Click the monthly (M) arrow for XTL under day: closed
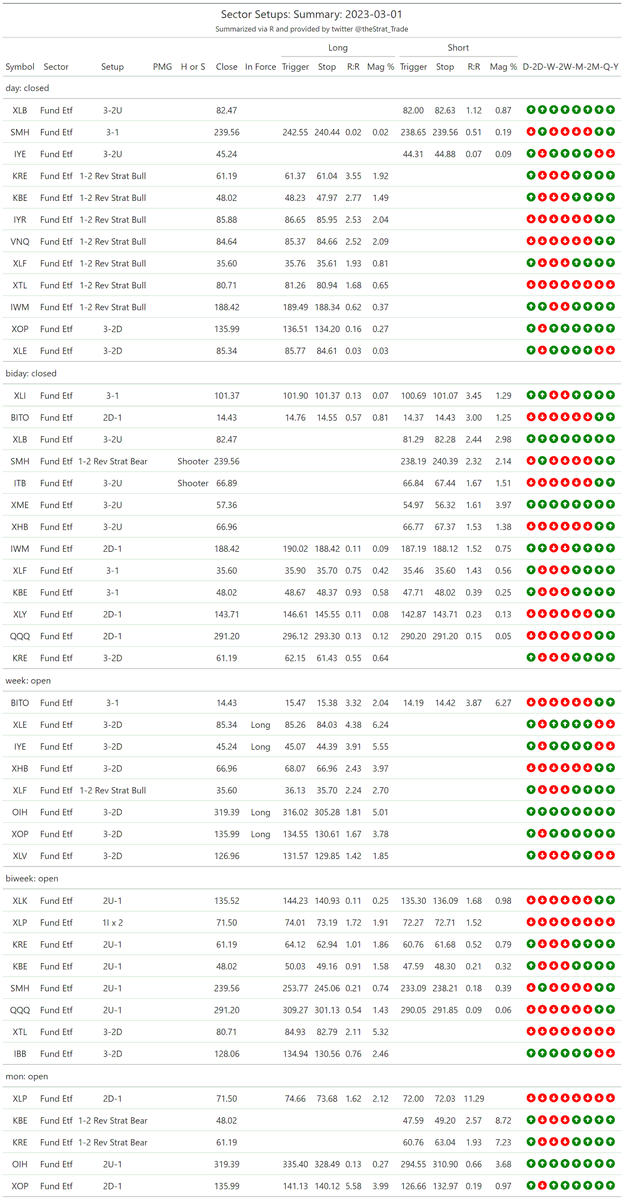Image resolution: width=624 pixels, height=1200 pixels. tap(577, 286)
